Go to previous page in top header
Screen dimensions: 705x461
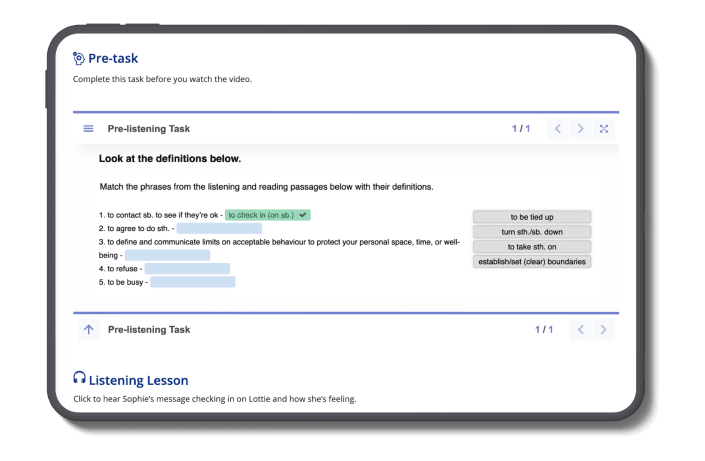click(558, 129)
